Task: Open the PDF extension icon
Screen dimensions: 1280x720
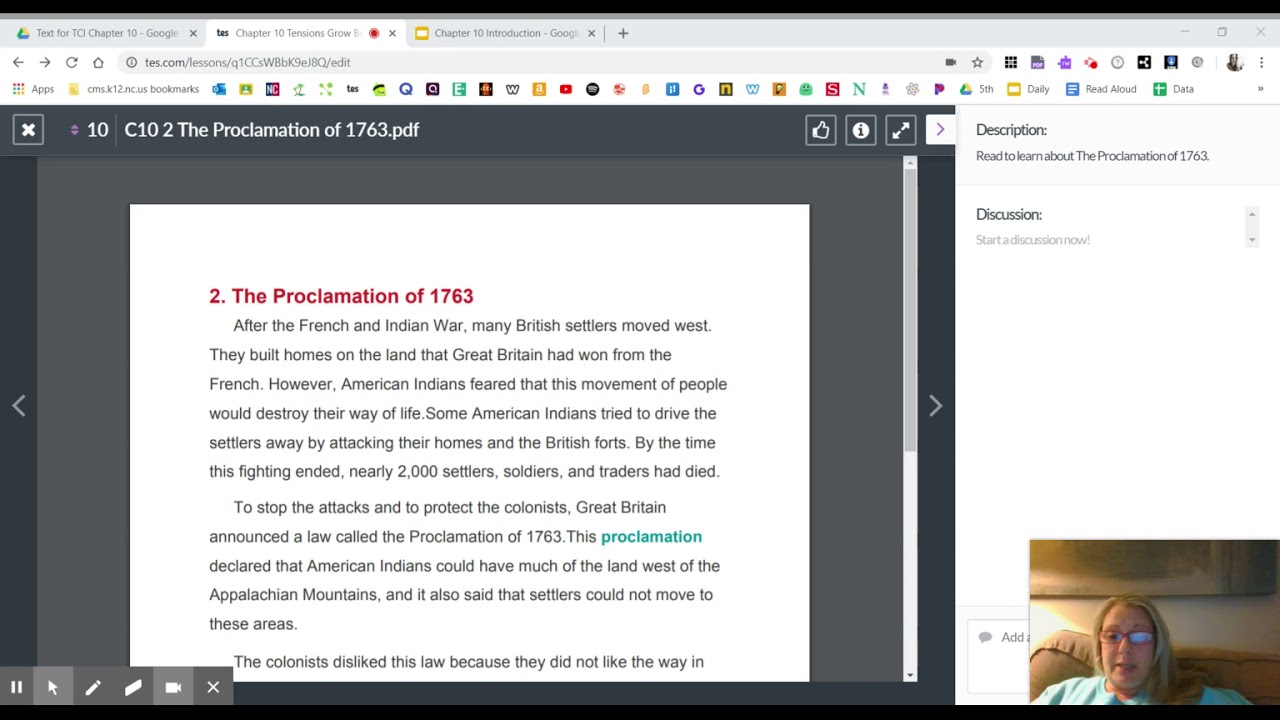Action: (1037, 62)
